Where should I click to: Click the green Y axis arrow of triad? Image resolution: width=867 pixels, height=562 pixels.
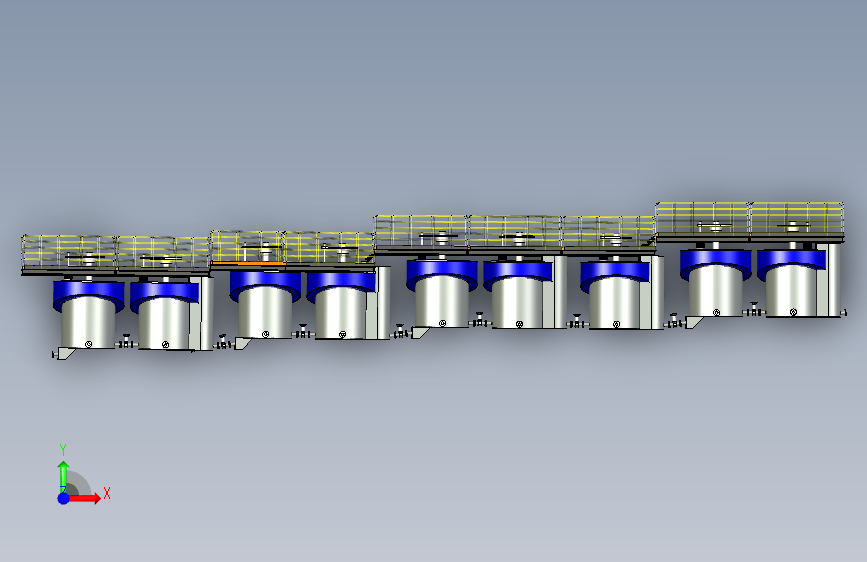coord(64,477)
